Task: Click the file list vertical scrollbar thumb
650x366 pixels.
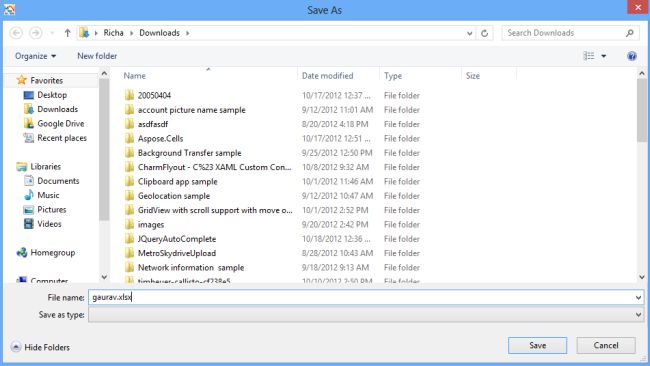Action: (642, 110)
